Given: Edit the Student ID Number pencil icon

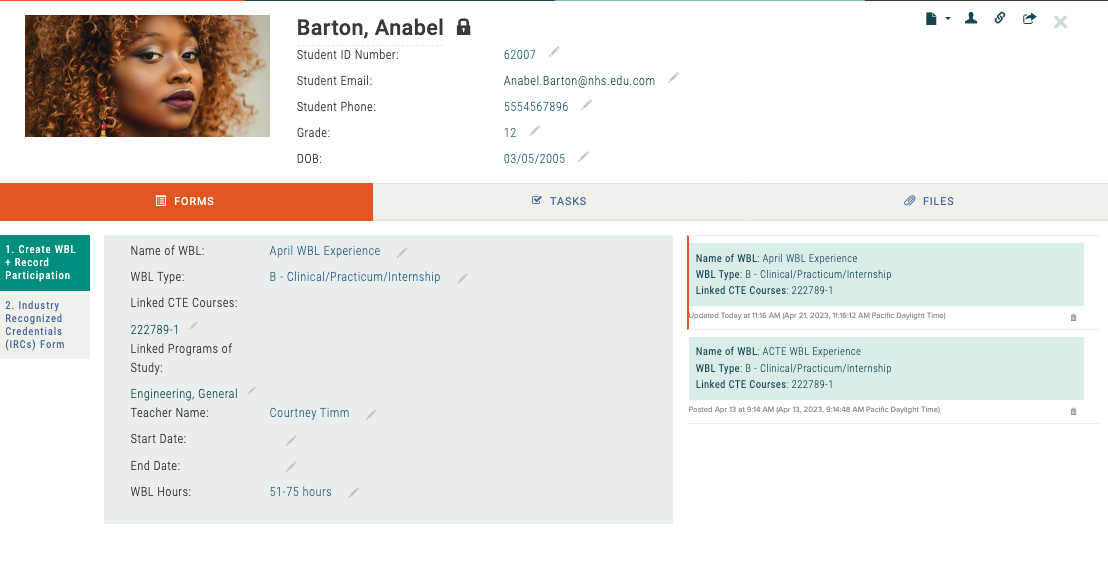Looking at the screenshot, I should 554,52.
